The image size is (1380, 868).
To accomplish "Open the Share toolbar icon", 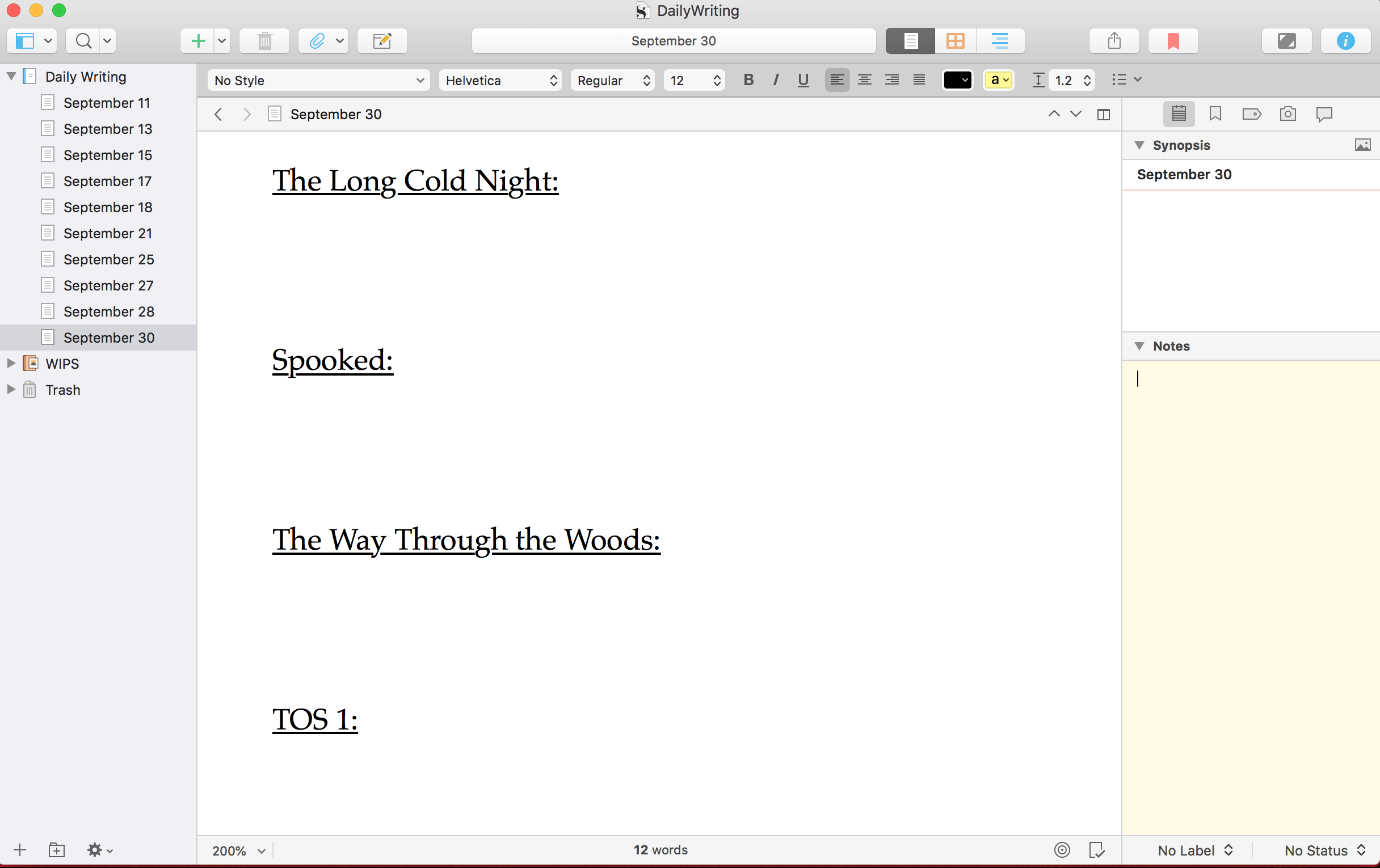I will [x=1113, y=41].
